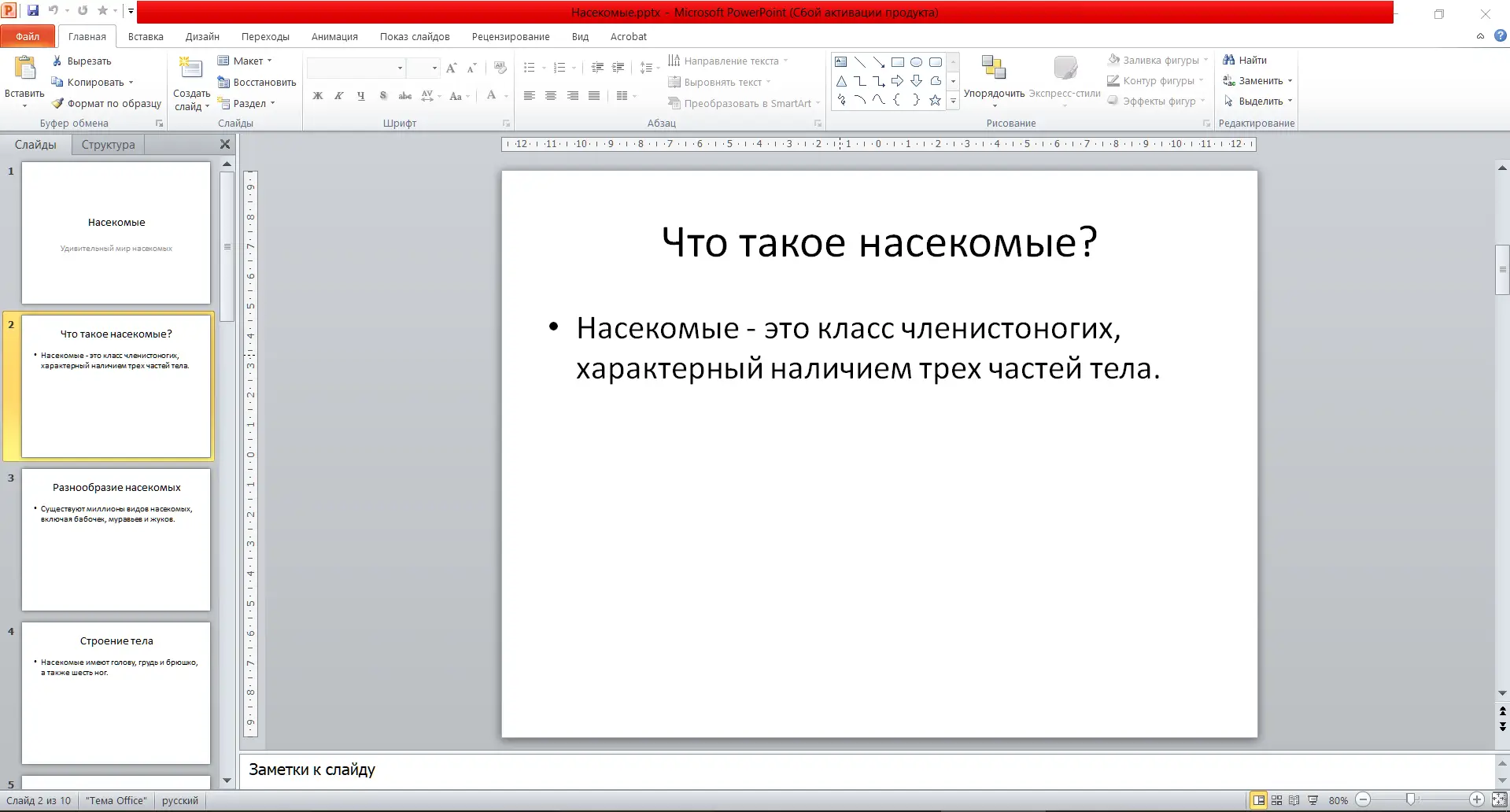Click the increase font size icon
Image resolution: width=1510 pixels, height=812 pixels.
452,68
